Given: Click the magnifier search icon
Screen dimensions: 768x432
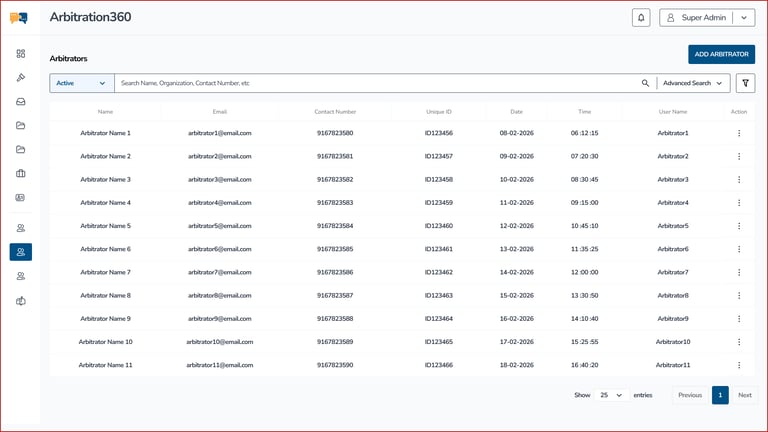Looking at the screenshot, I should click(x=645, y=83).
